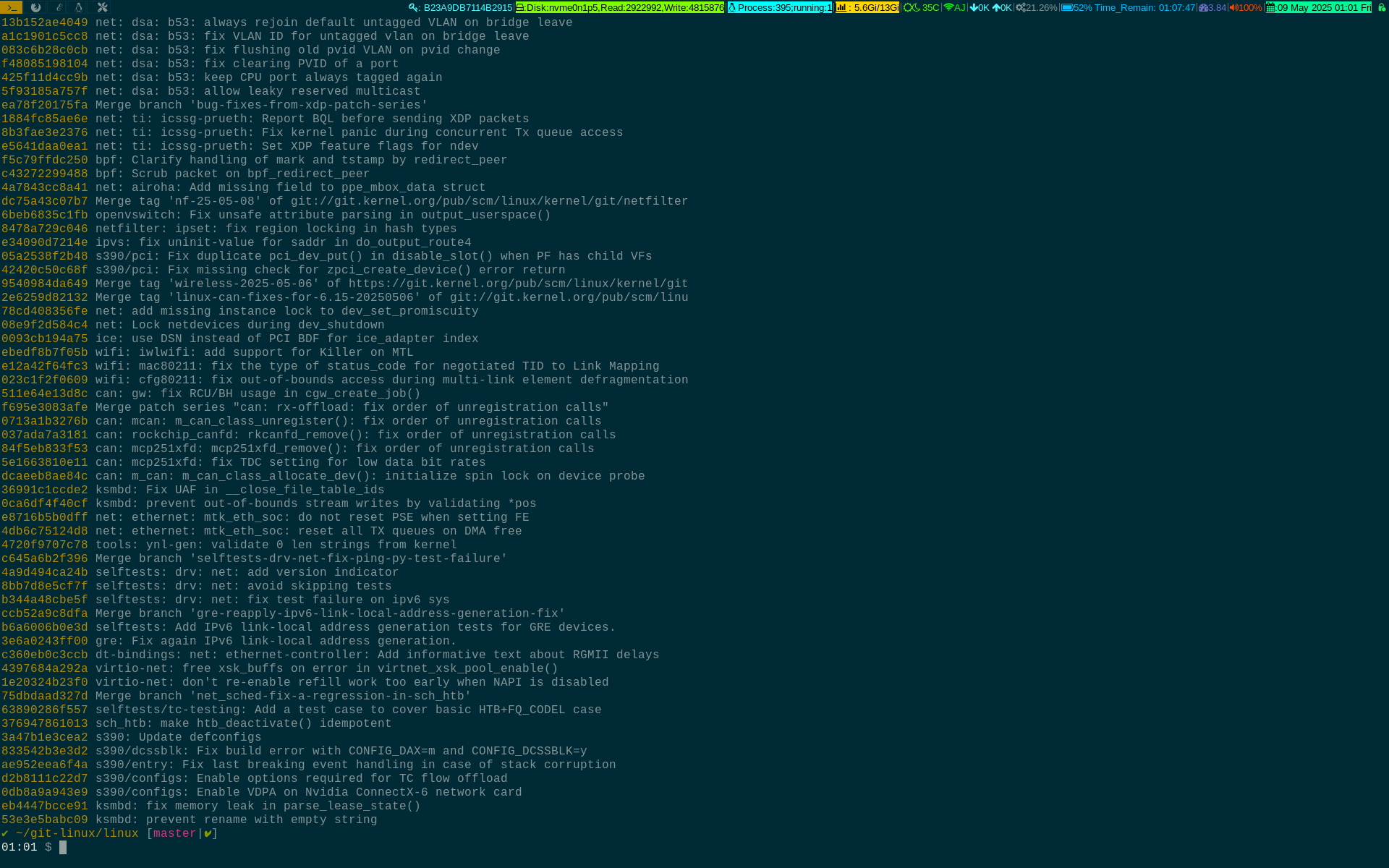Click 'sch_htb: make htb_deactivate() idempotent' line

(196, 723)
